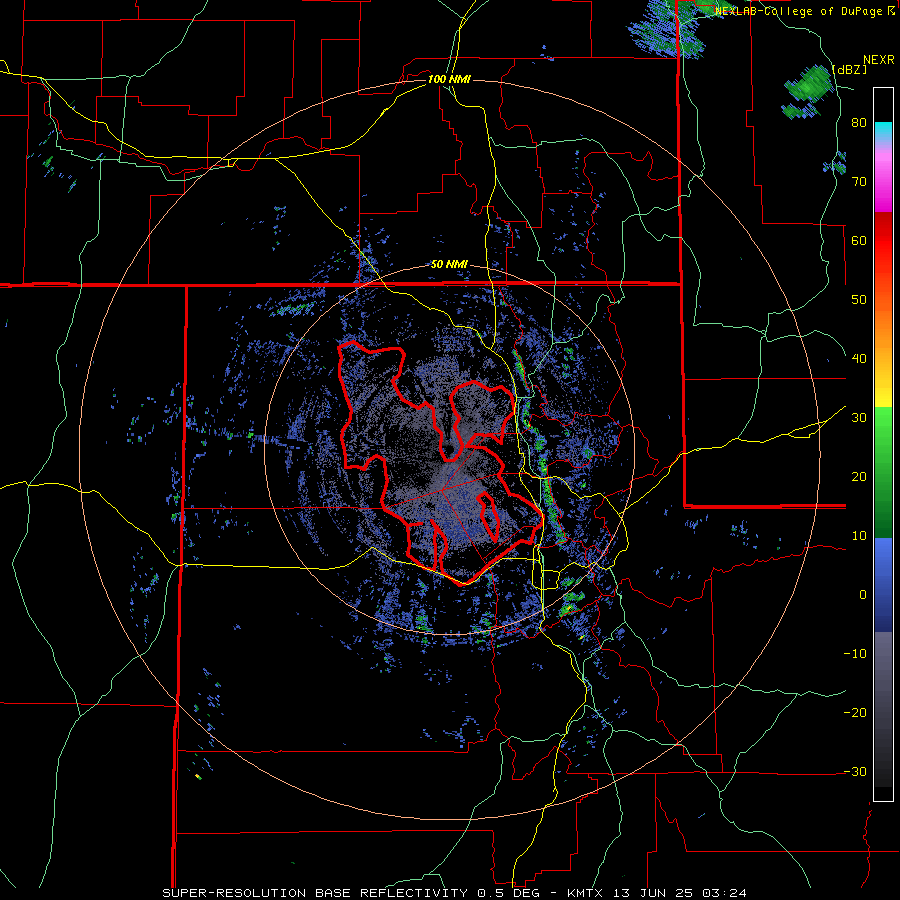Pick the pink-magenta segment of the color bar
This screenshot has height=900, width=900.
point(883,181)
